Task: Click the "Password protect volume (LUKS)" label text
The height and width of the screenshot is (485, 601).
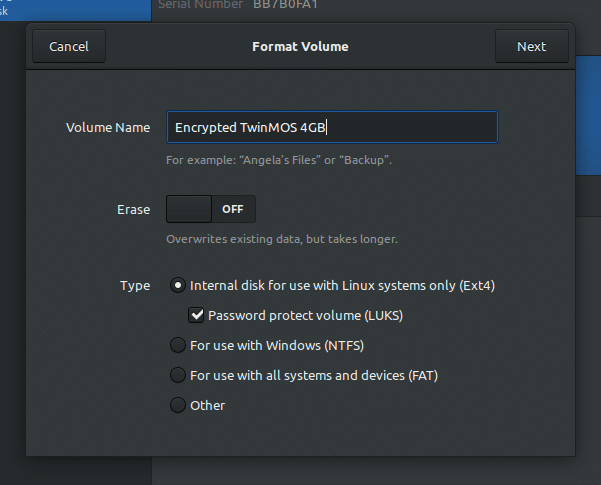Action: [x=306, y=315]
